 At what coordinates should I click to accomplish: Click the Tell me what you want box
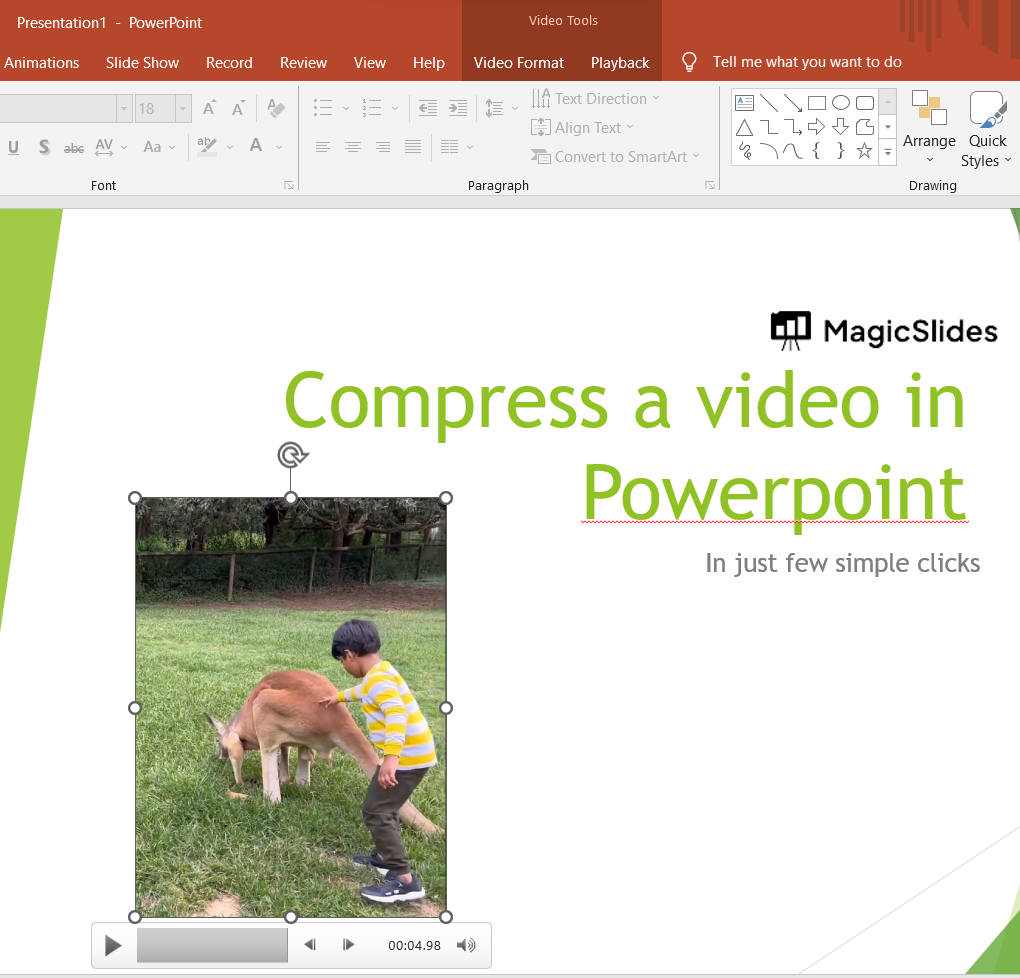point(806,62)
